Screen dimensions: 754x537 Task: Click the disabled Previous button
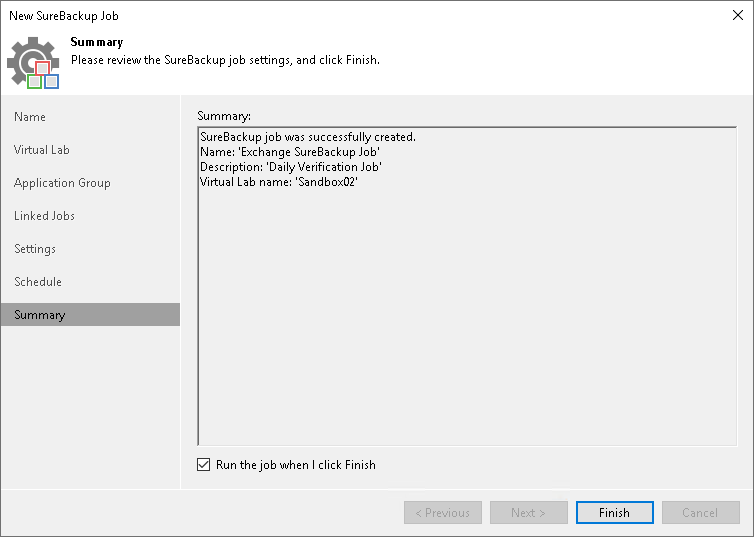tap(443, 512)
